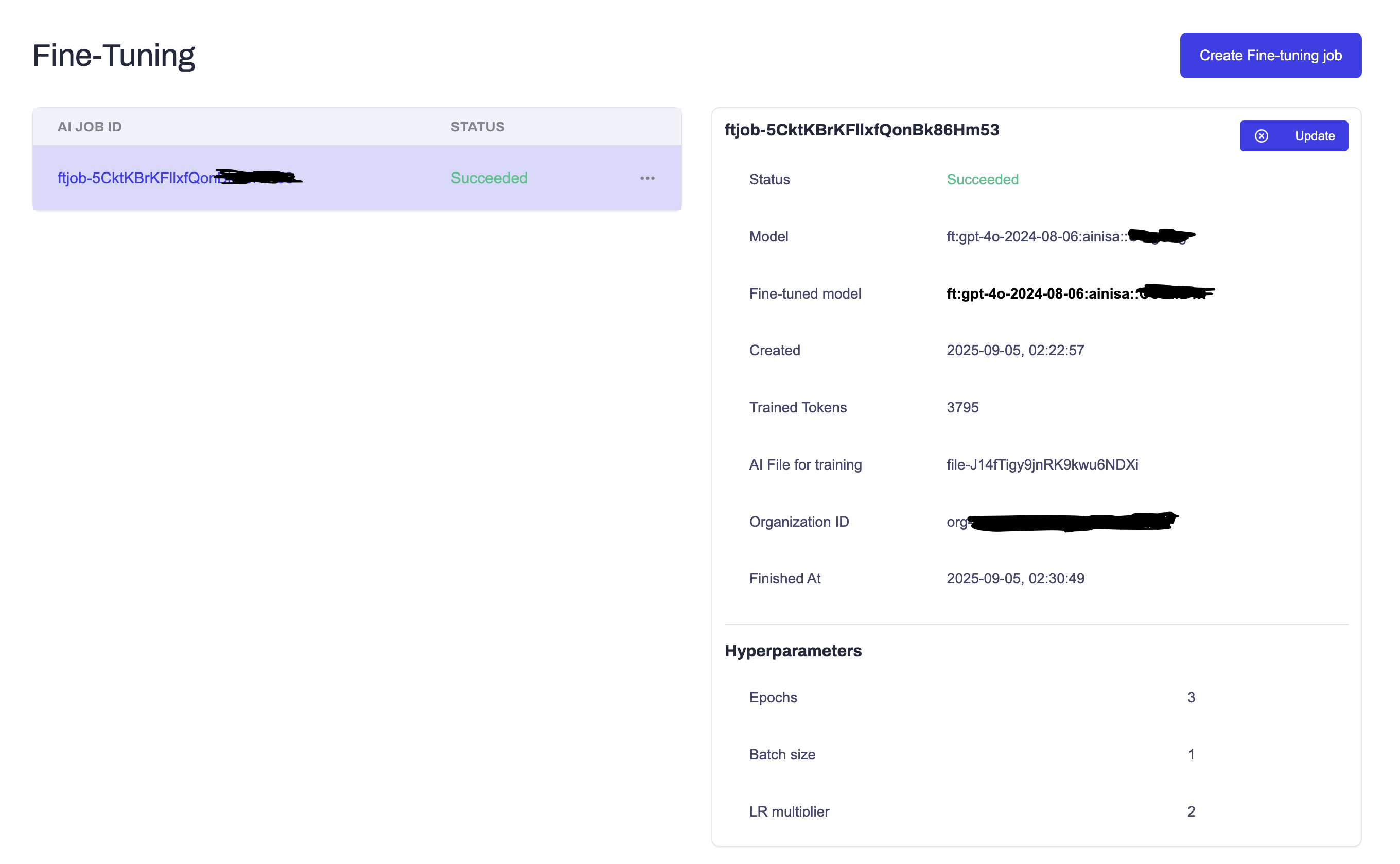
Task: Click the Batch size value 1
Action: click(x=1191, y=754)
